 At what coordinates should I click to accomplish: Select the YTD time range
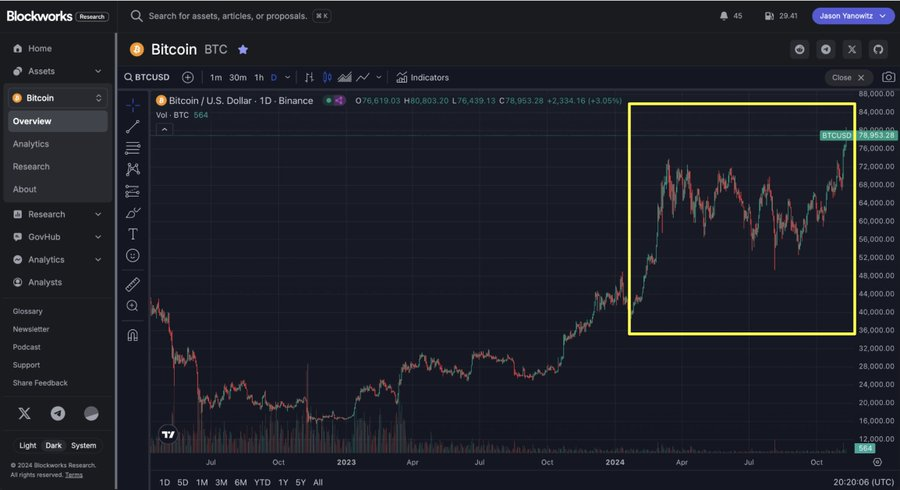click(262, 482)
